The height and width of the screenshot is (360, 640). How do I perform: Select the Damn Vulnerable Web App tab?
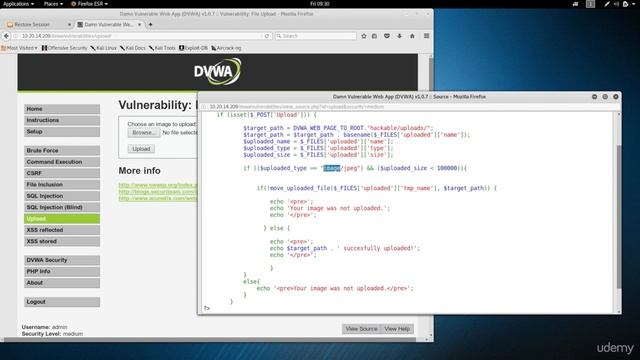107,24
